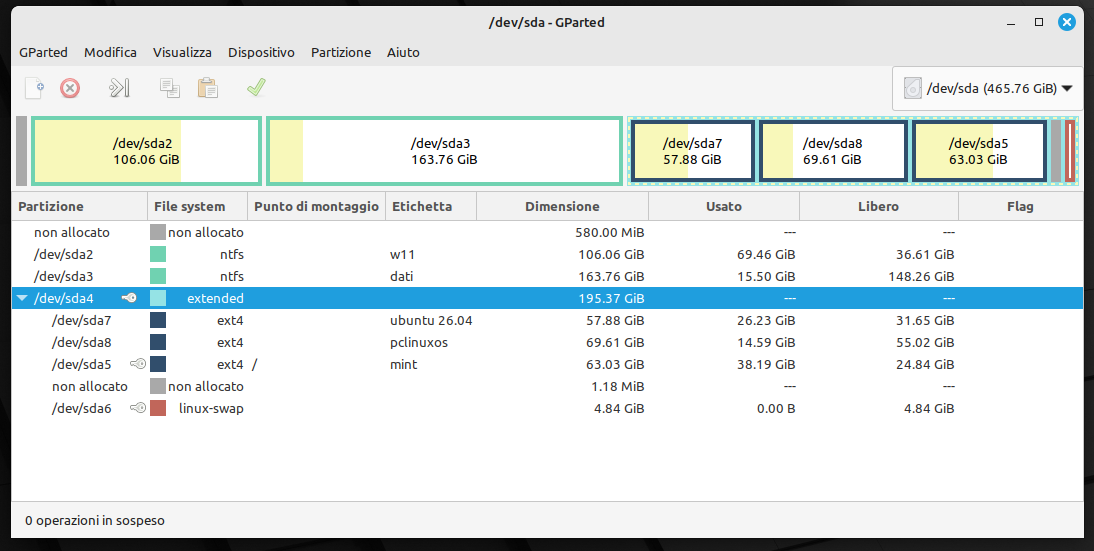Select the /dev/sda8 block in disk map
1094x551 pixels.
833,151
